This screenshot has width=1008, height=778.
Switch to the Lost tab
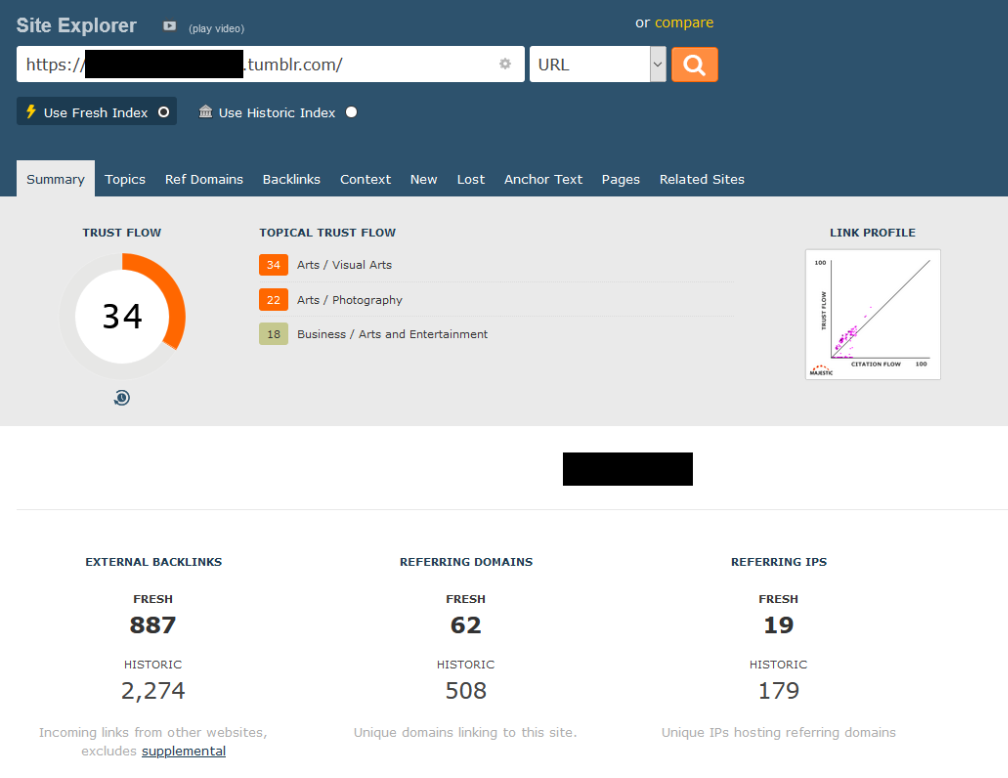point(471,179)
